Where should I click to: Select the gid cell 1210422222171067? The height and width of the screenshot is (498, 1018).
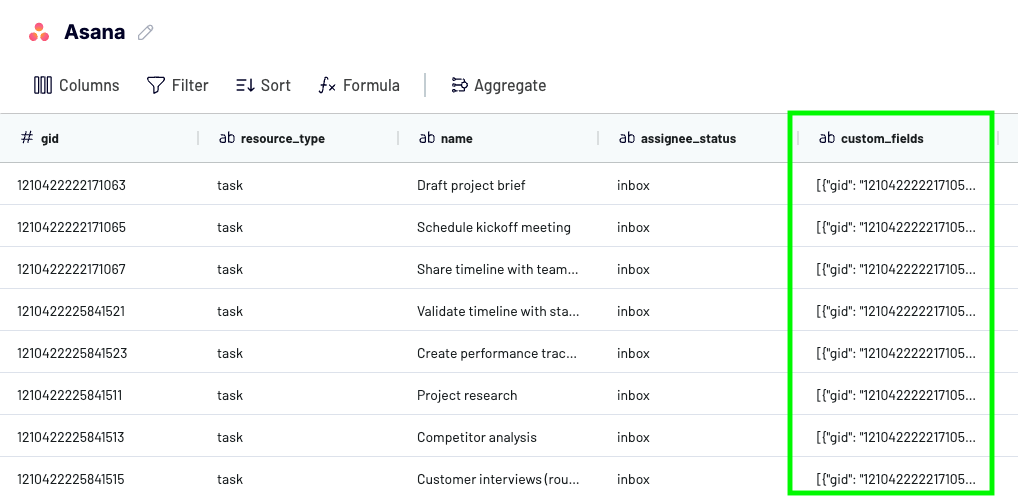tap(71, 269)
